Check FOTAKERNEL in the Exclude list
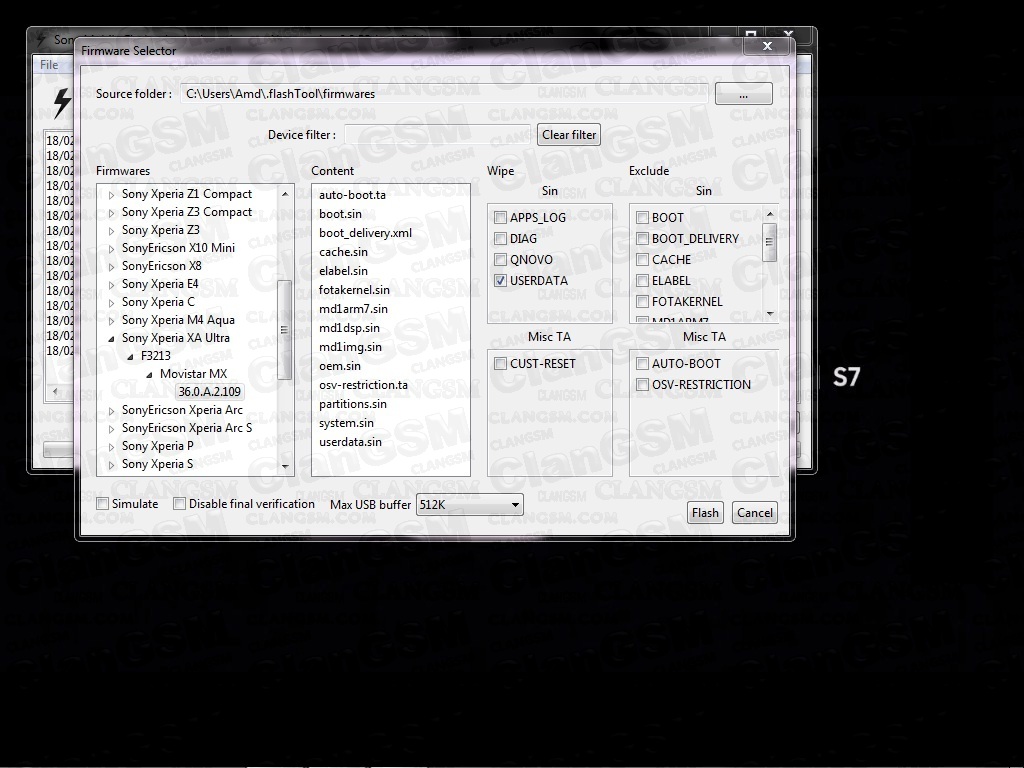Screen dimensions: 1024x768 point(642,301)
